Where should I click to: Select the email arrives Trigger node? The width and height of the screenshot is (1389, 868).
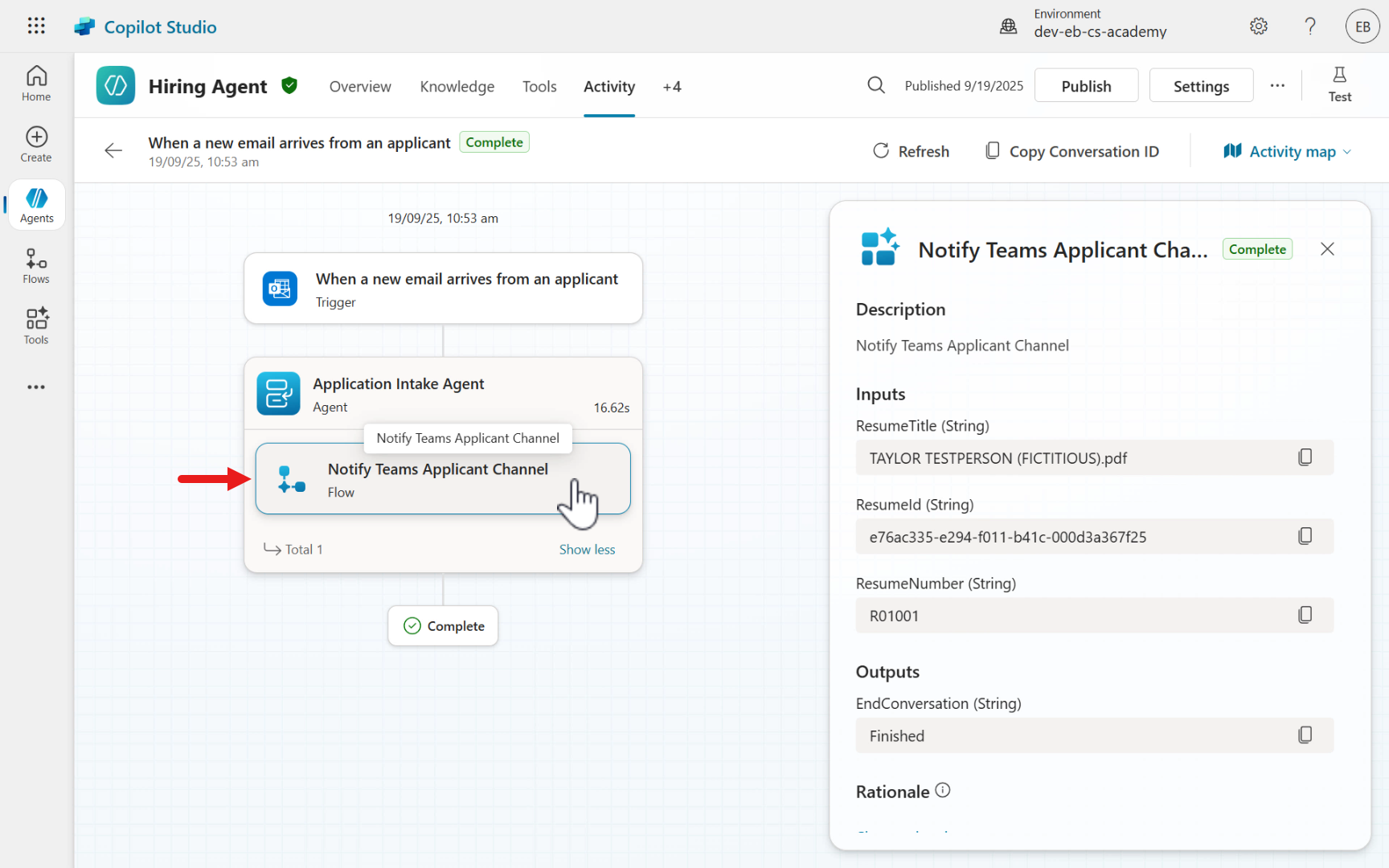point(443,289)
